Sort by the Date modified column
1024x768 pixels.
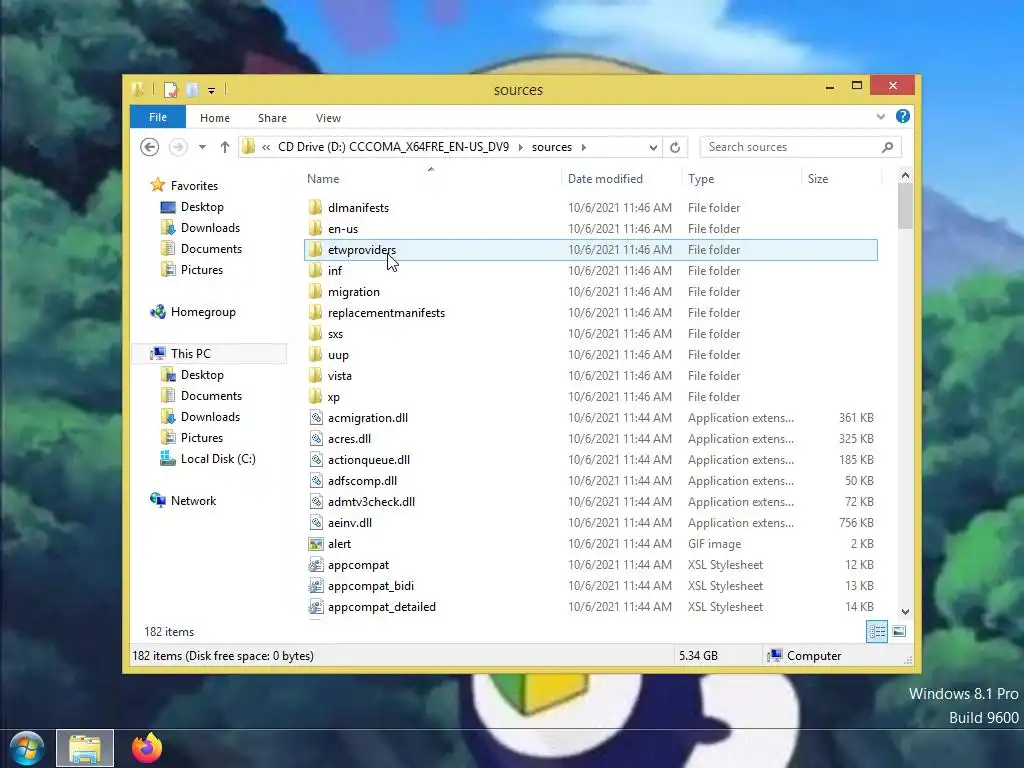point(605,179)
